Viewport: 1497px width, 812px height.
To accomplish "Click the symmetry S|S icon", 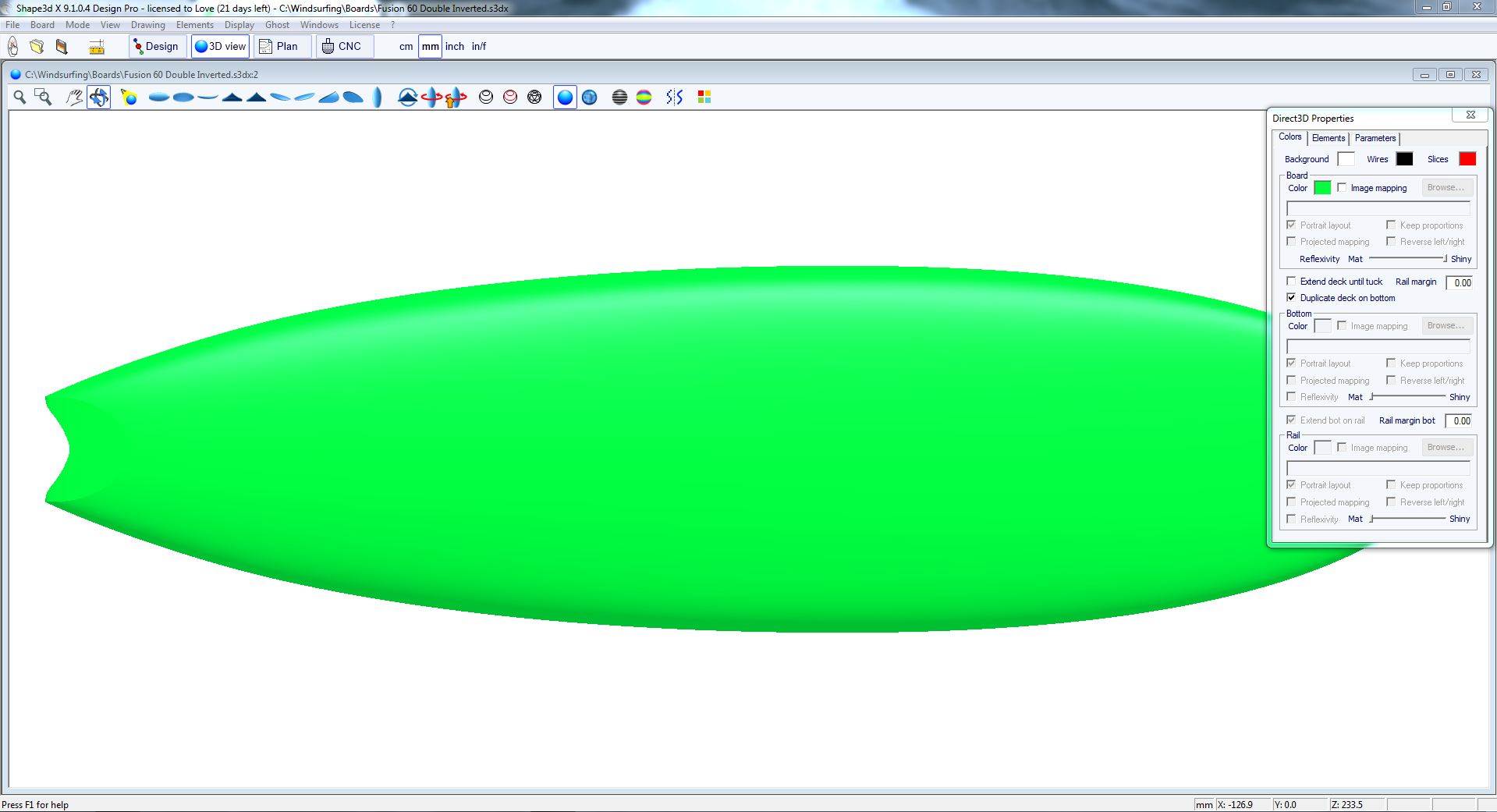I will click(x=675, y=98).
